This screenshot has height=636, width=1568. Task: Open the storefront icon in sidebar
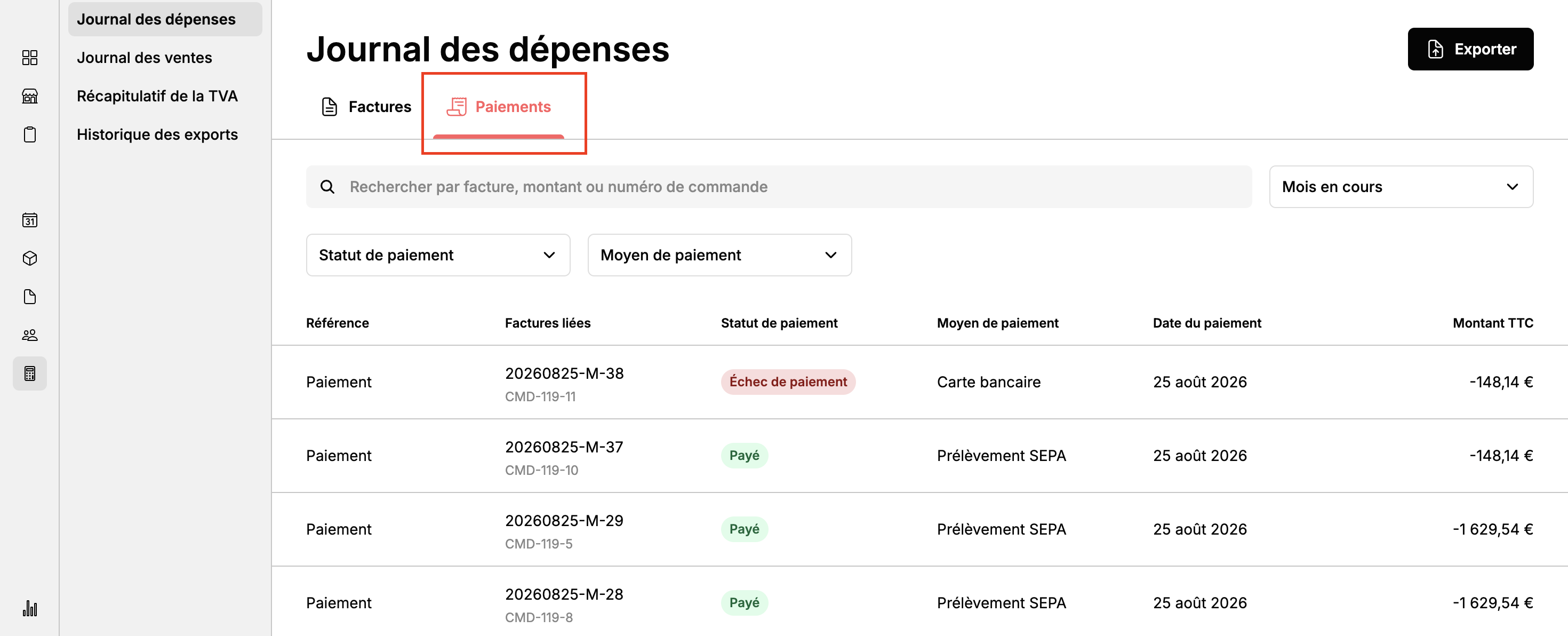pos(29,96)
